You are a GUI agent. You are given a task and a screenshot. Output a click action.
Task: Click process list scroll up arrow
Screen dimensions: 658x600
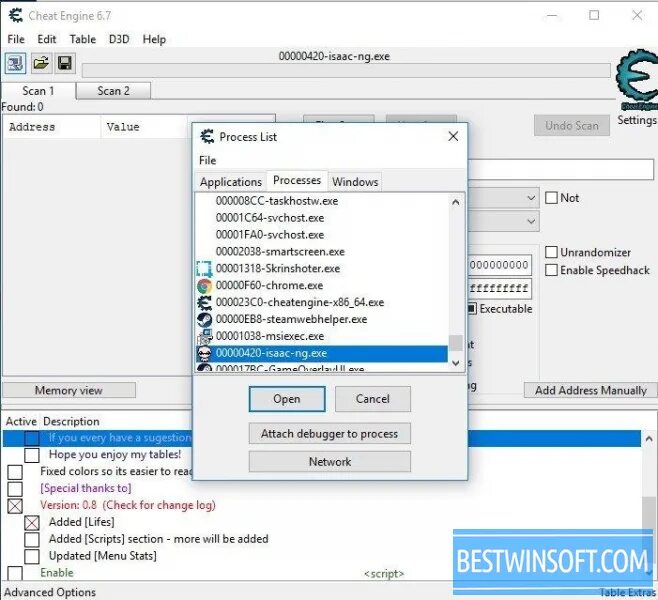click(456, 203)
